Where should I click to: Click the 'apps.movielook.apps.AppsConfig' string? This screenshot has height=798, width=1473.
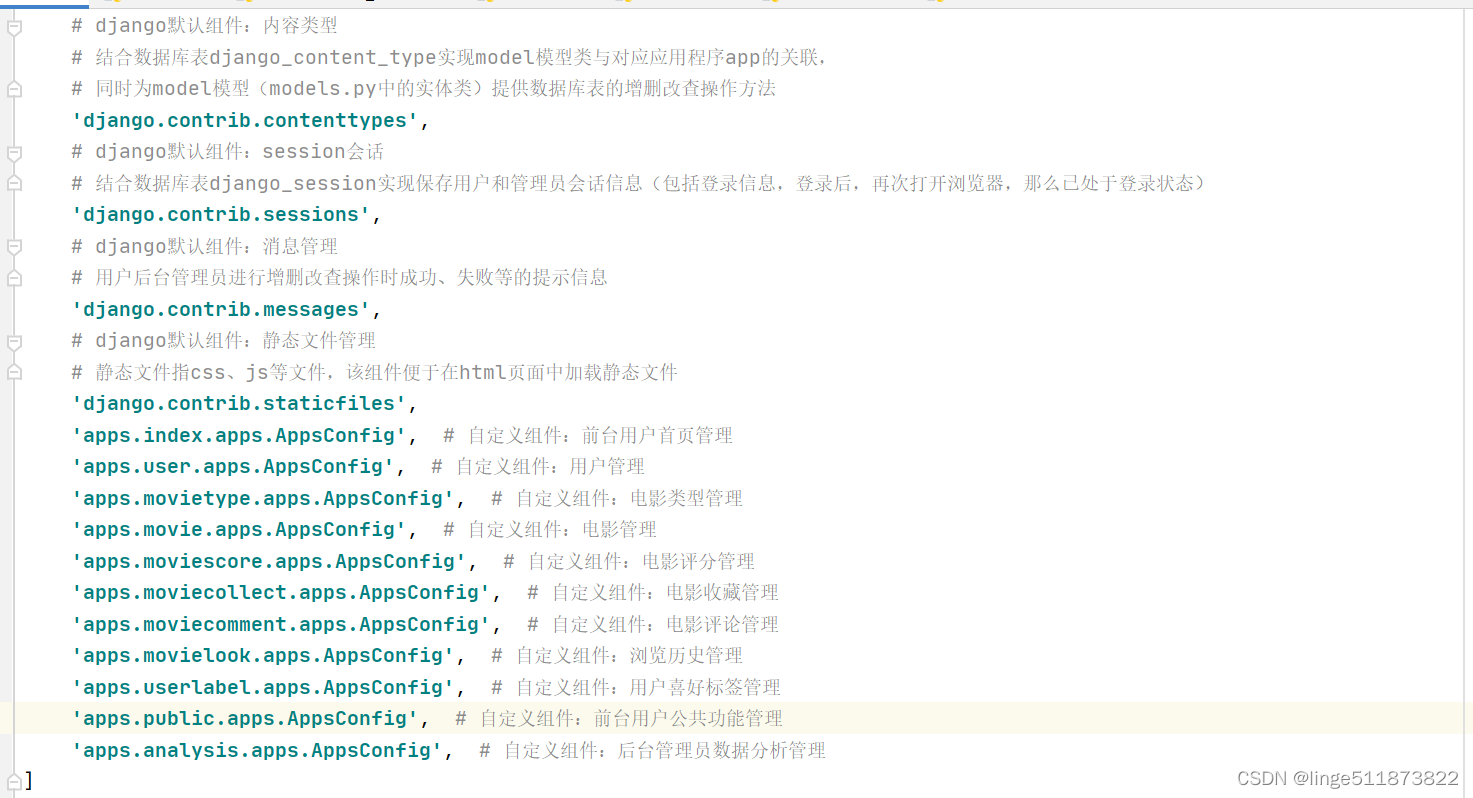pyautogui.click(x=263, y=656)
